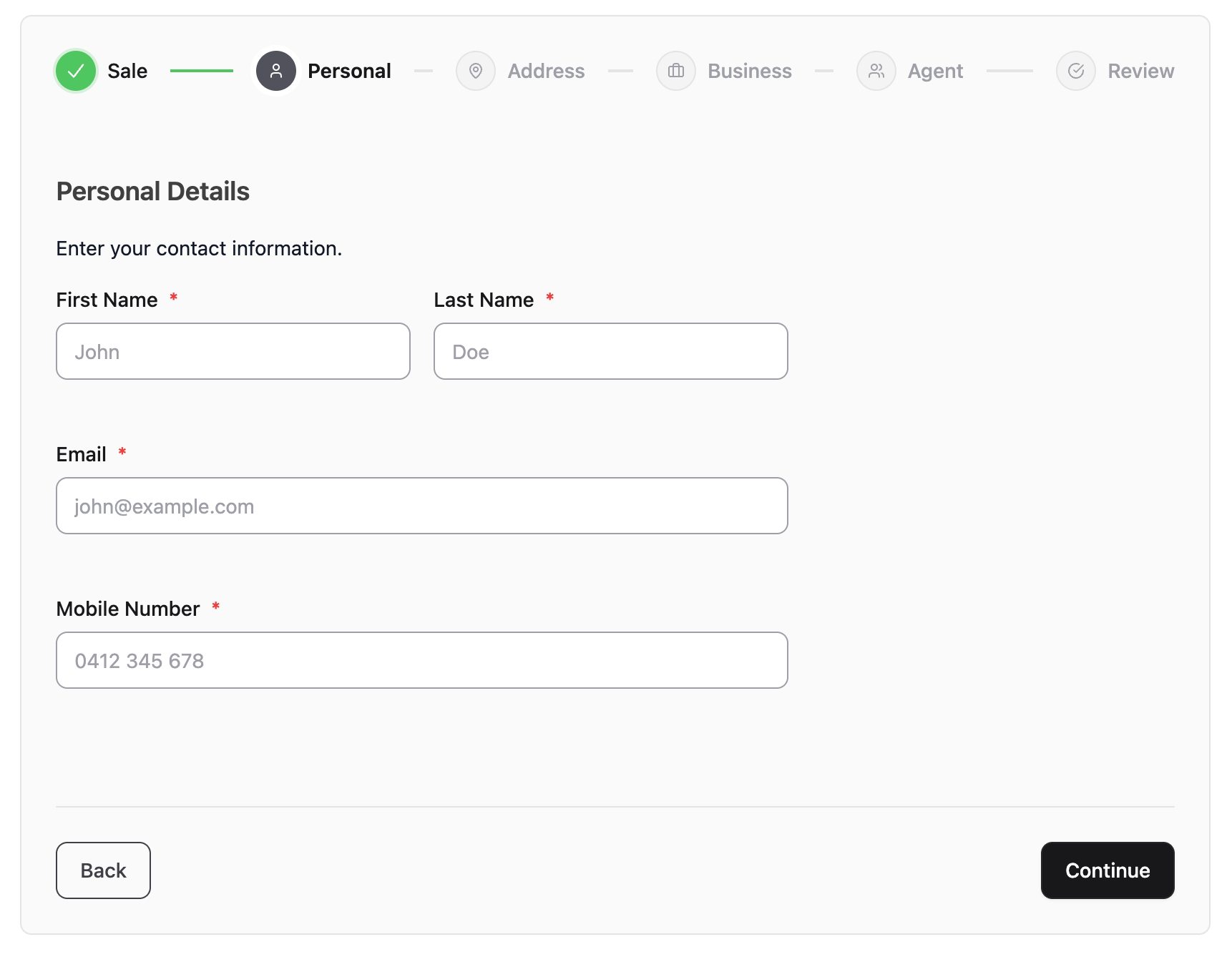Switch to the Business step label
This screenshot has height=957, width=1232.
[x=749, y=71]
